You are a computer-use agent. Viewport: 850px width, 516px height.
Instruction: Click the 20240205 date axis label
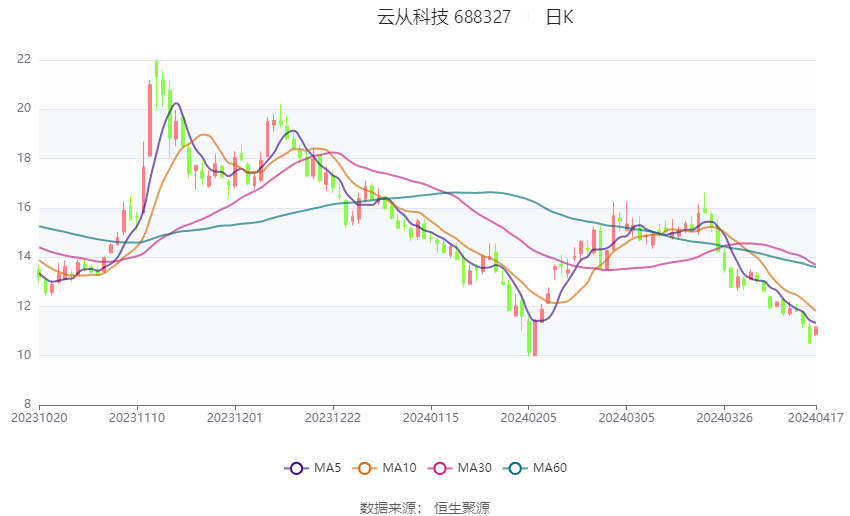click(x=529, y=418)
